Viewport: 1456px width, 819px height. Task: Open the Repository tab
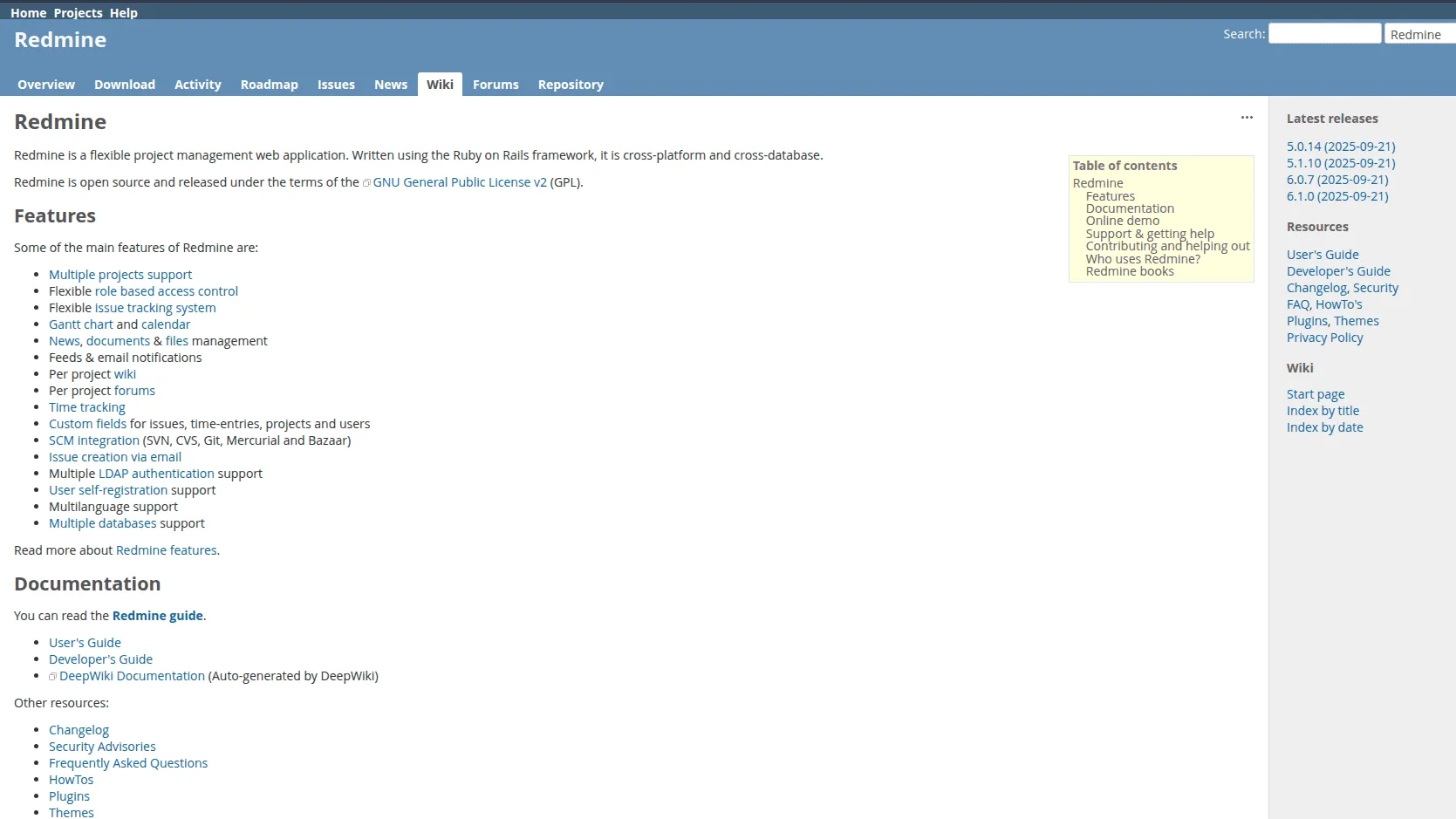pos(571,84)
